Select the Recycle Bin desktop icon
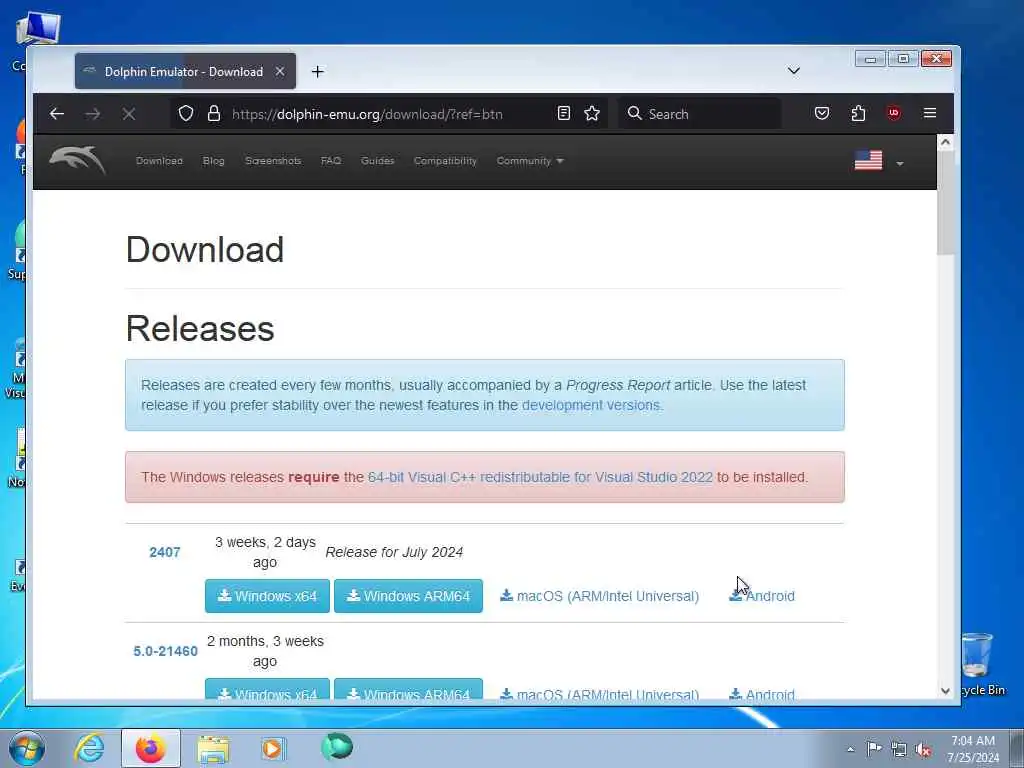The height and width of the screenshot is (768, 1024). (980, 664)
